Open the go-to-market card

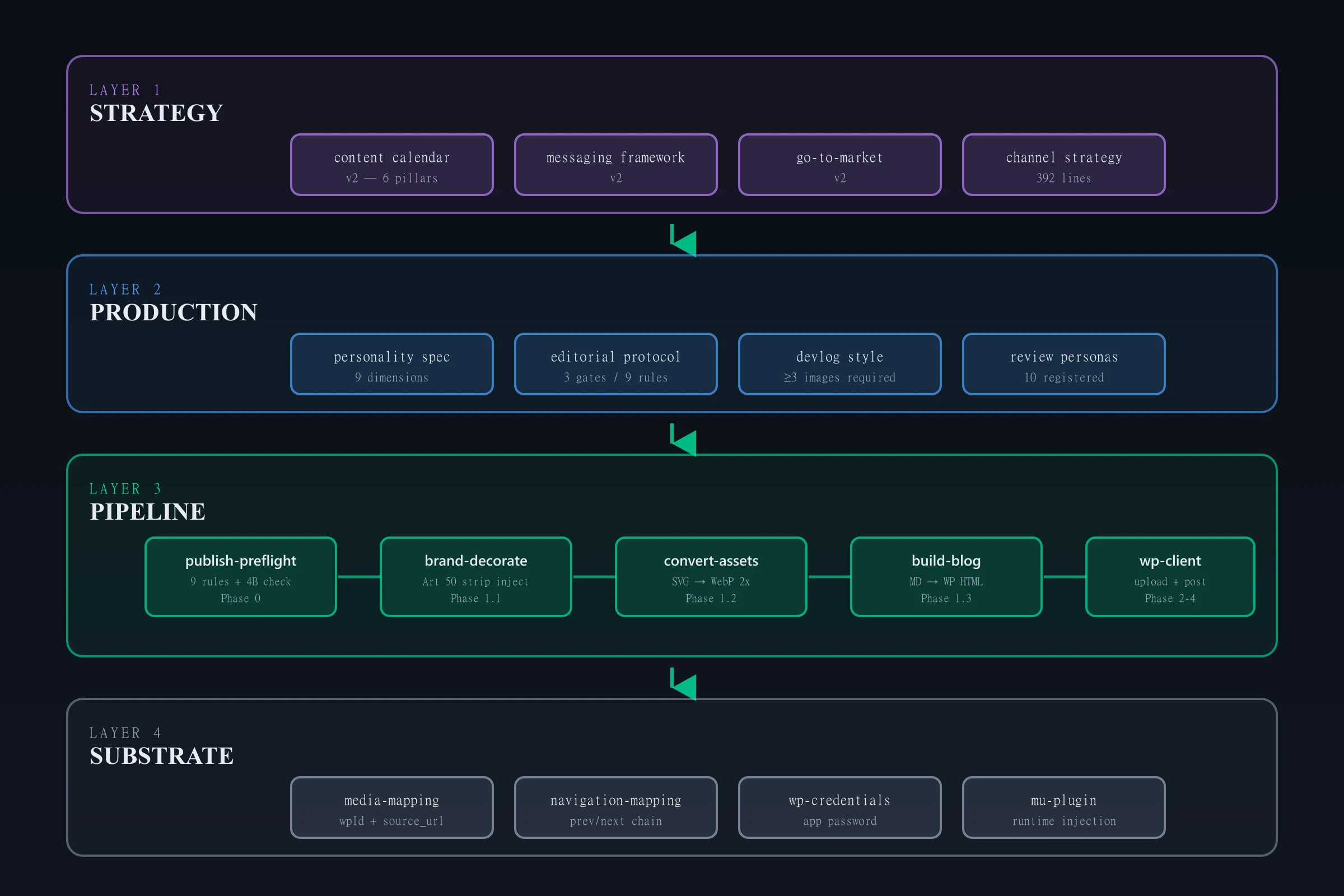(840, 165)
